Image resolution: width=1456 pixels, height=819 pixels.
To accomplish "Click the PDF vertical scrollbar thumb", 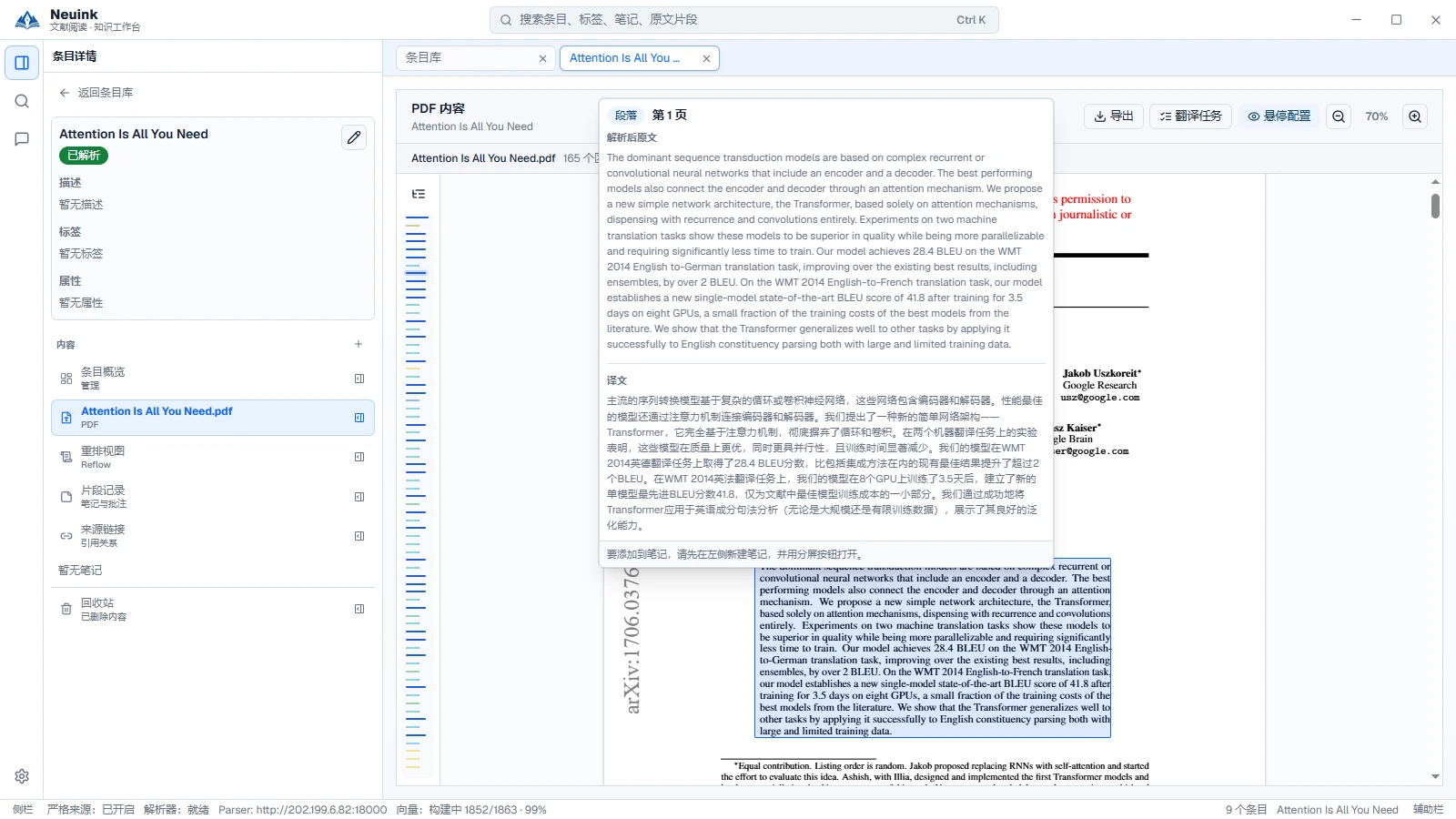I will coord(1435,207).
